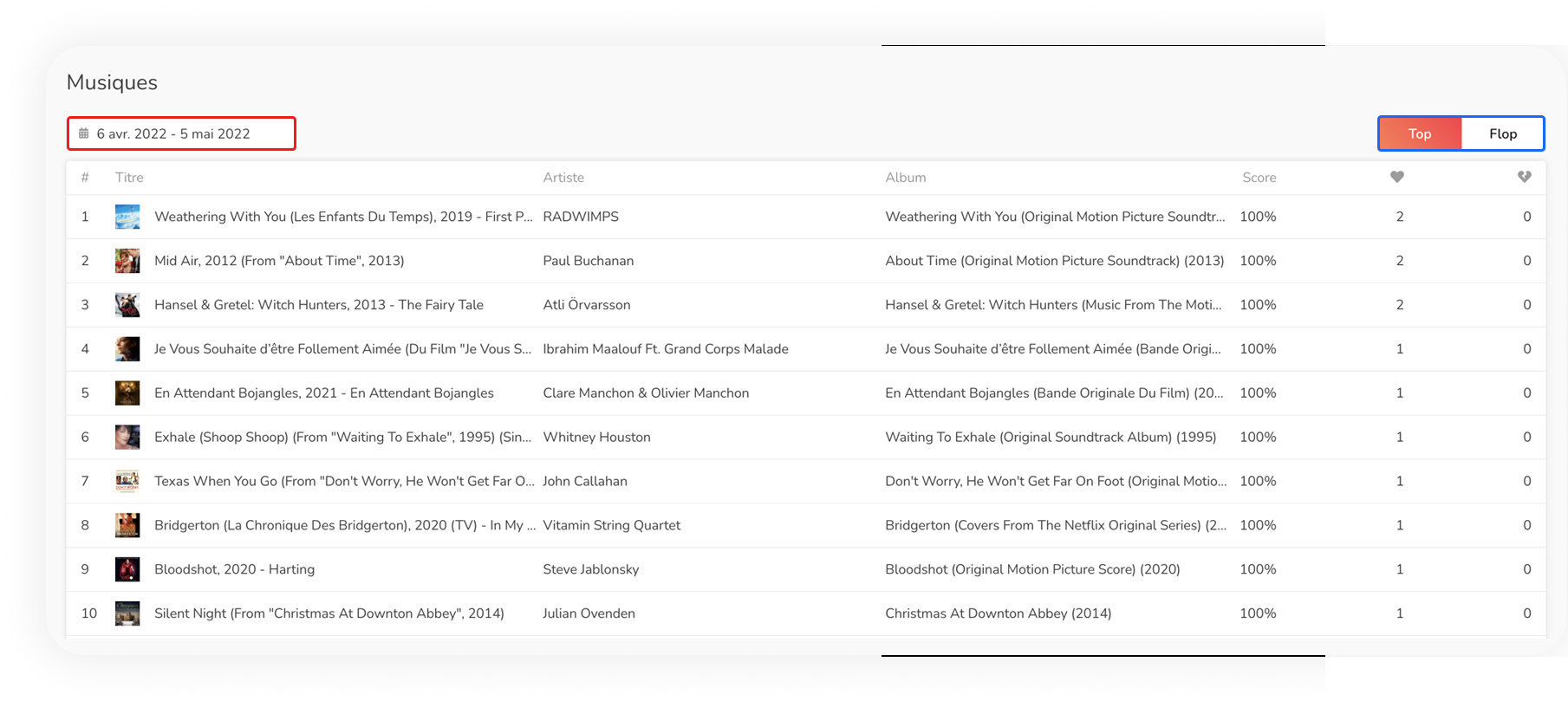Click artist Ibrahim Maalouf Ft. Grand Corps Malade
Viewport: 1568px width, 701px height.
coord(666,349)
